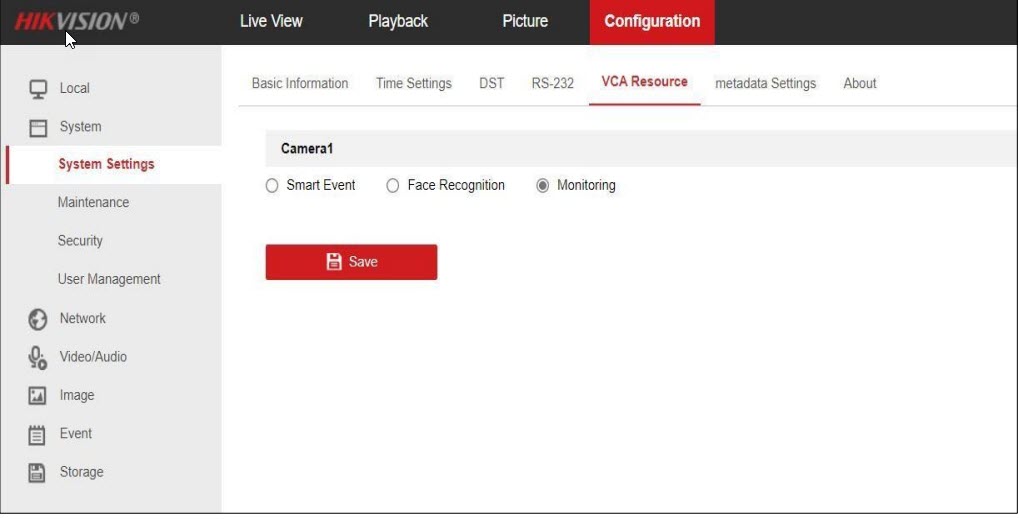
Task: Open the Maintenance settings page
Action: click(93, 203)
